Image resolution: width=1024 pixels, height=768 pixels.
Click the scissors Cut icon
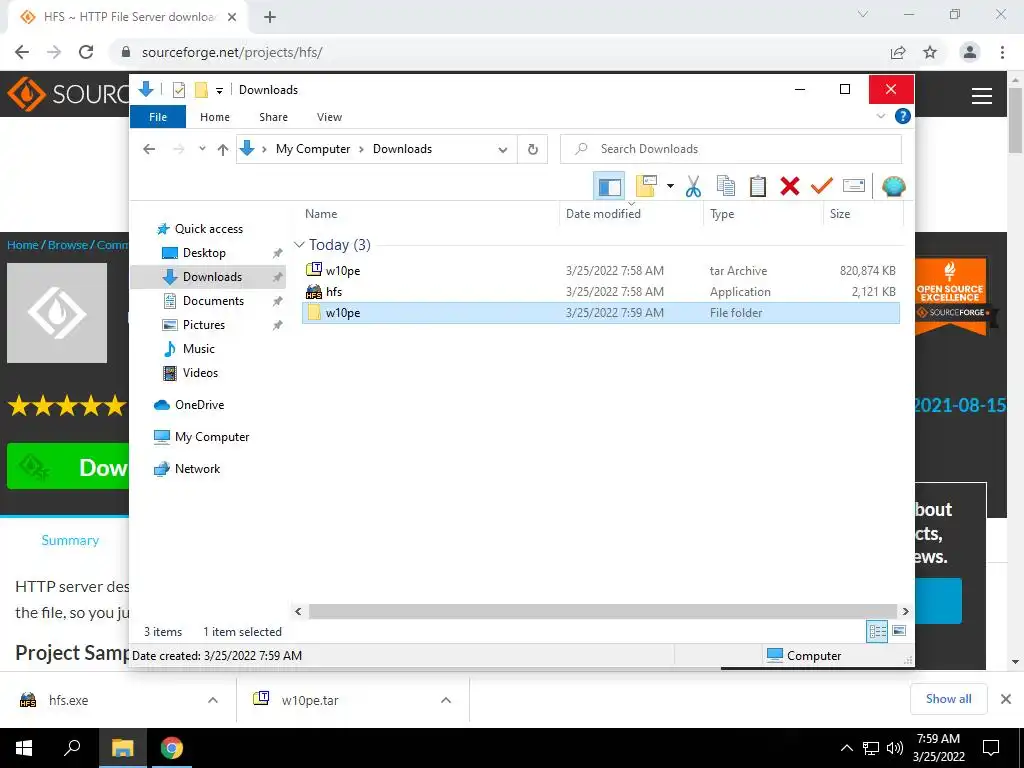coord(693,186)
